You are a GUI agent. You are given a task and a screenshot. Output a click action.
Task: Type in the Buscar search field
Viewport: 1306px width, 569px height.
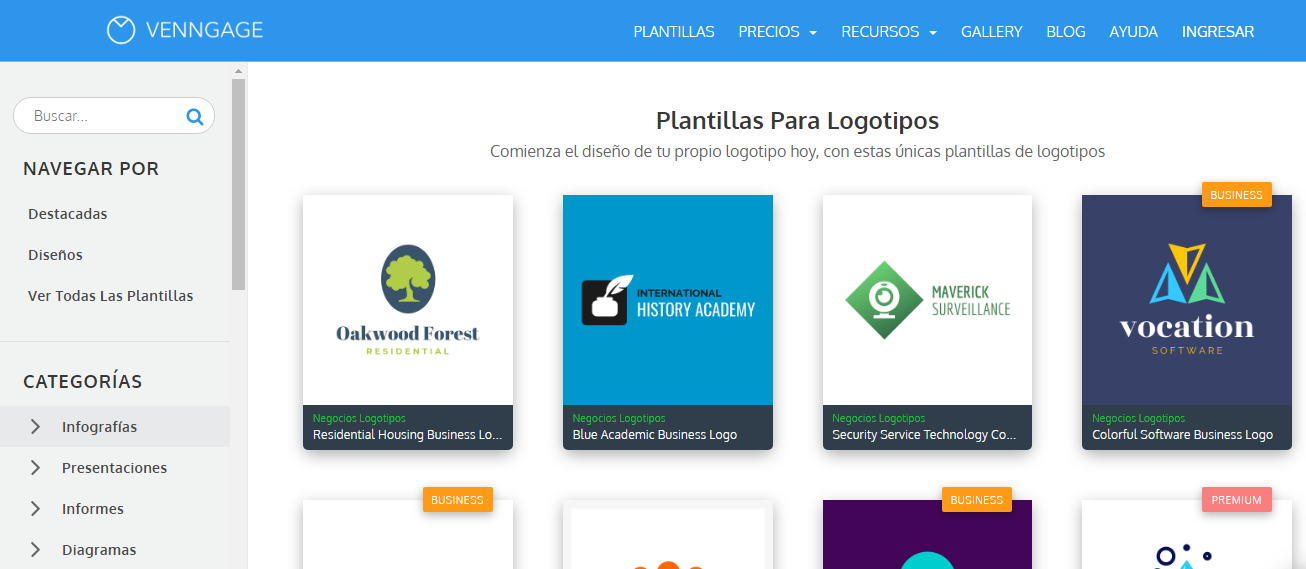[100, 116]
